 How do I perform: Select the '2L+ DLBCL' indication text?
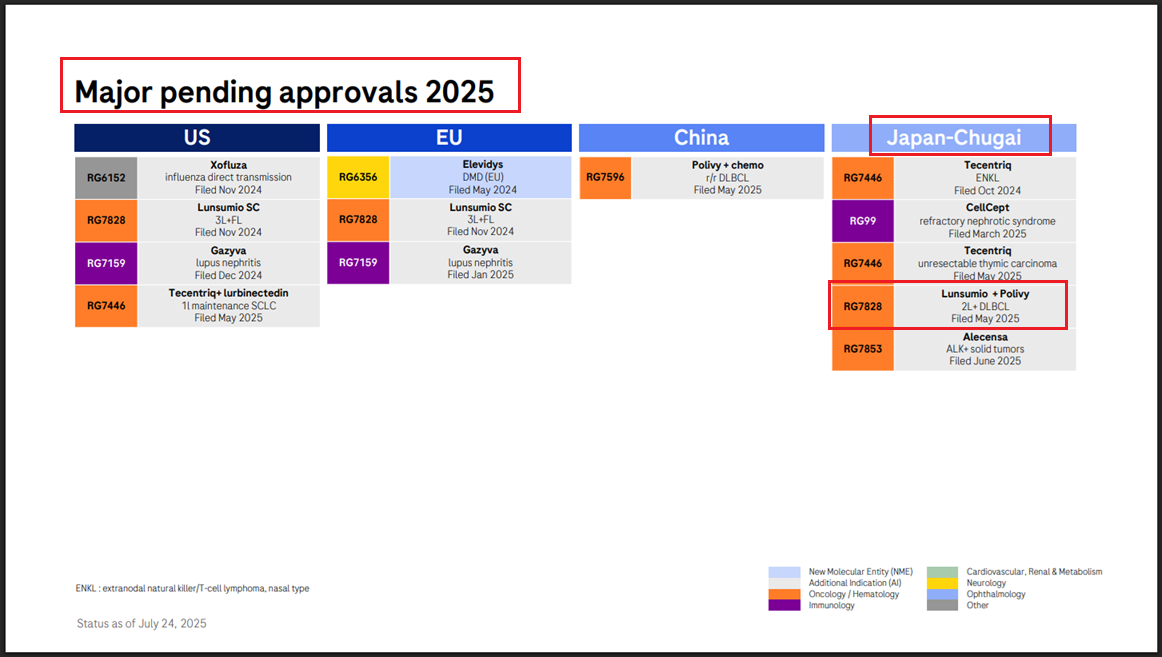pos(985,306)
